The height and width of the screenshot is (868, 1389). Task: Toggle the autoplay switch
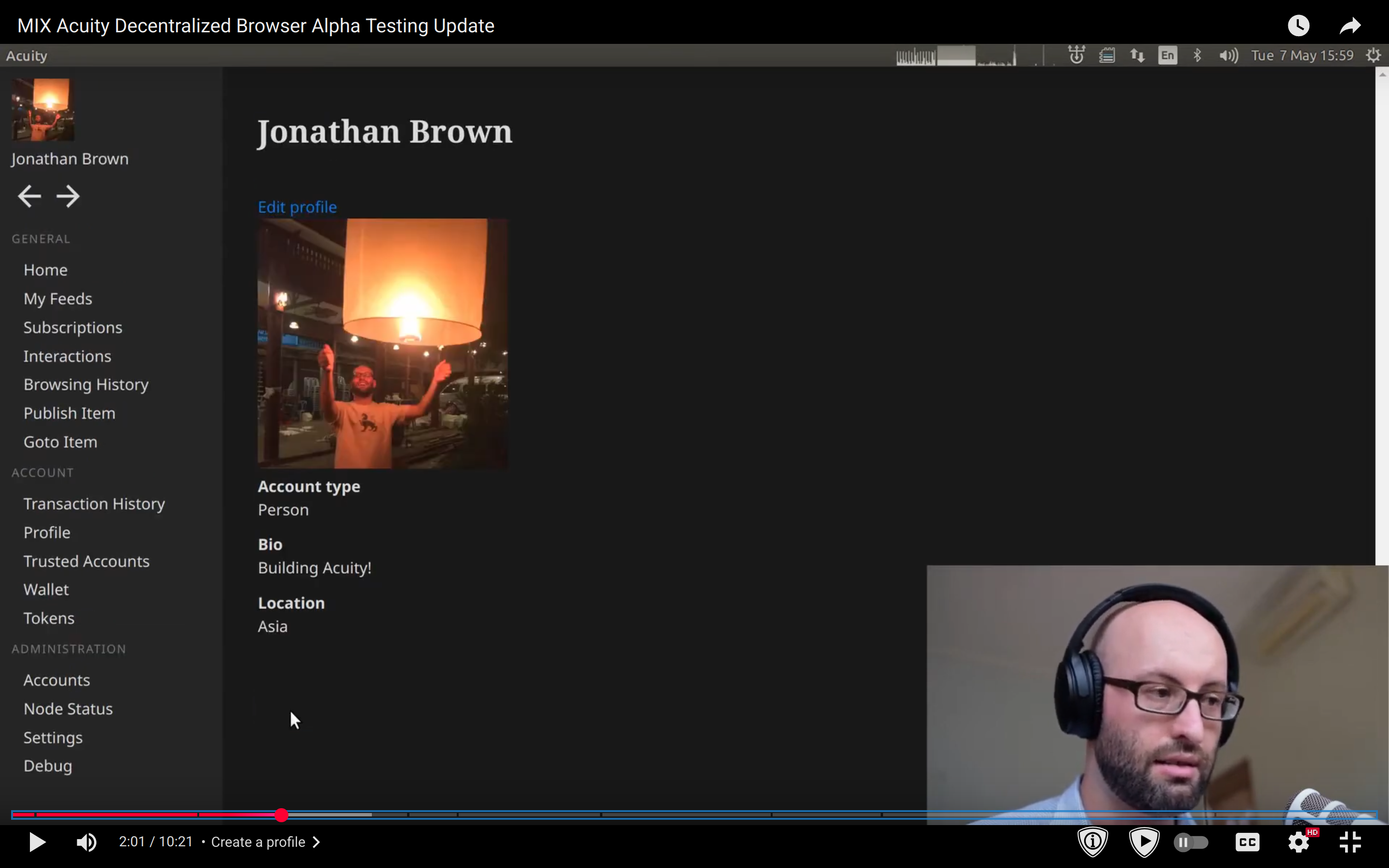pos(1192,842)
